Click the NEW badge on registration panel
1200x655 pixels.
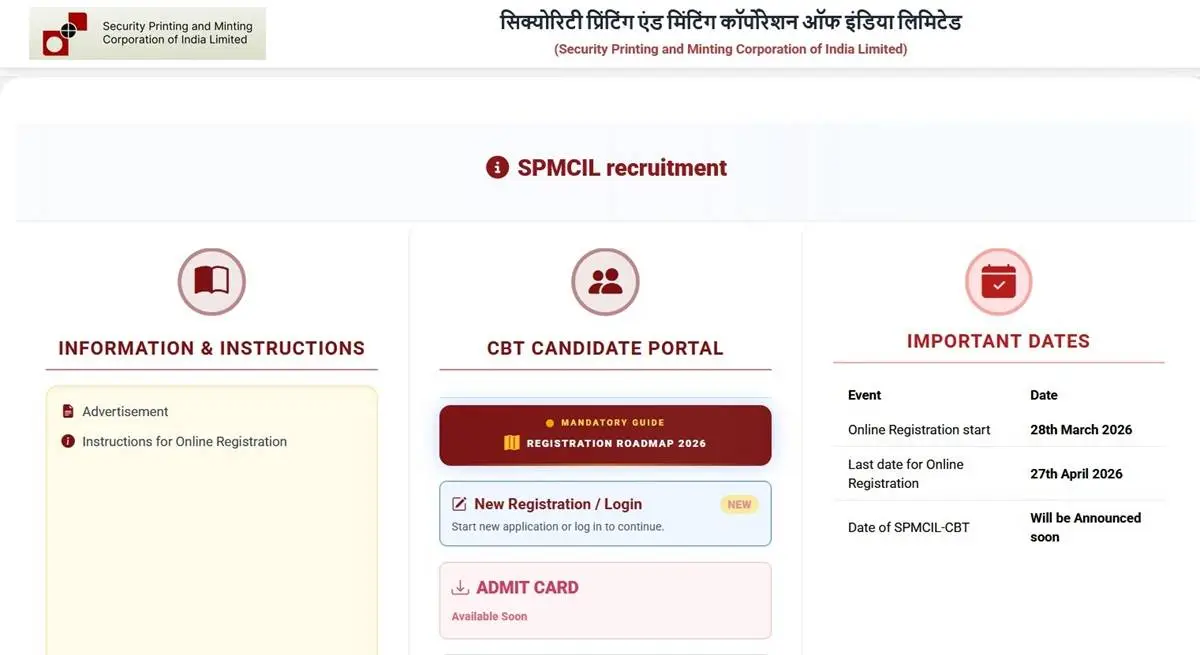click(x=739, y=504)
